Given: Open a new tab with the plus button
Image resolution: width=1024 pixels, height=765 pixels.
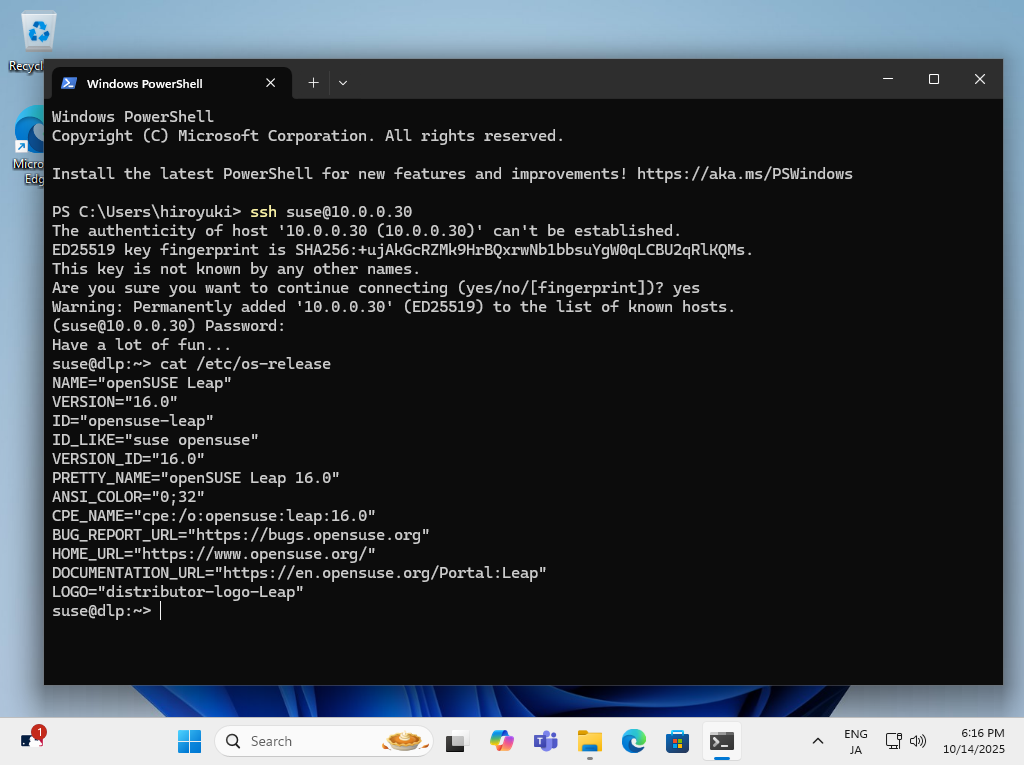Looking at the screenshot, I should point(313,83).
